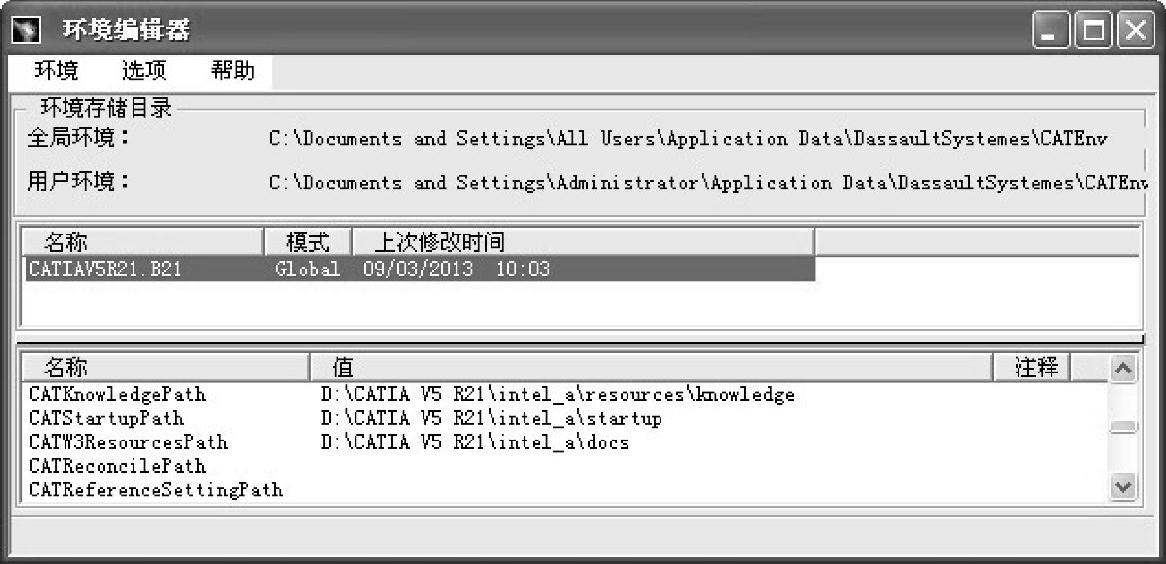
Task: Minimize the 环境编辑器 window
Action: (1051, 31)
